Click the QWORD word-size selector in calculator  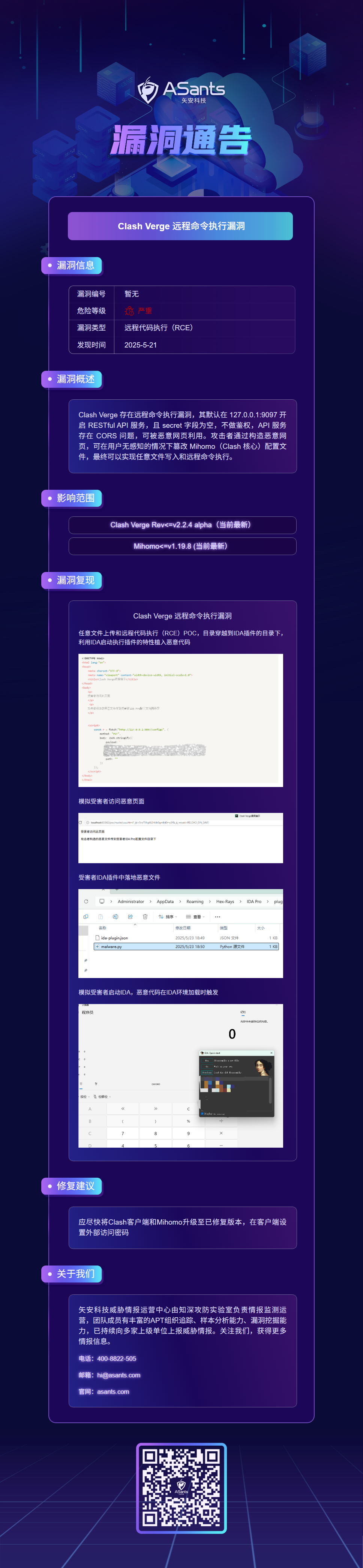[x=156, y=1084]
